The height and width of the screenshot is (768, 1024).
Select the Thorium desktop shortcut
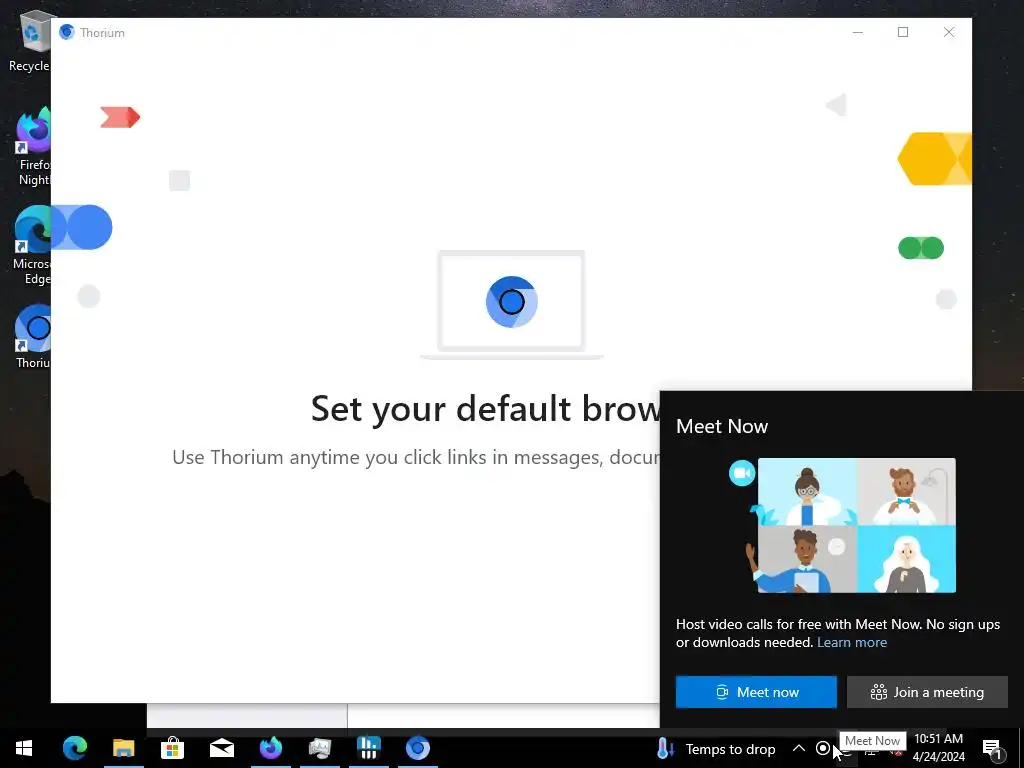click(x=33, y=338)
